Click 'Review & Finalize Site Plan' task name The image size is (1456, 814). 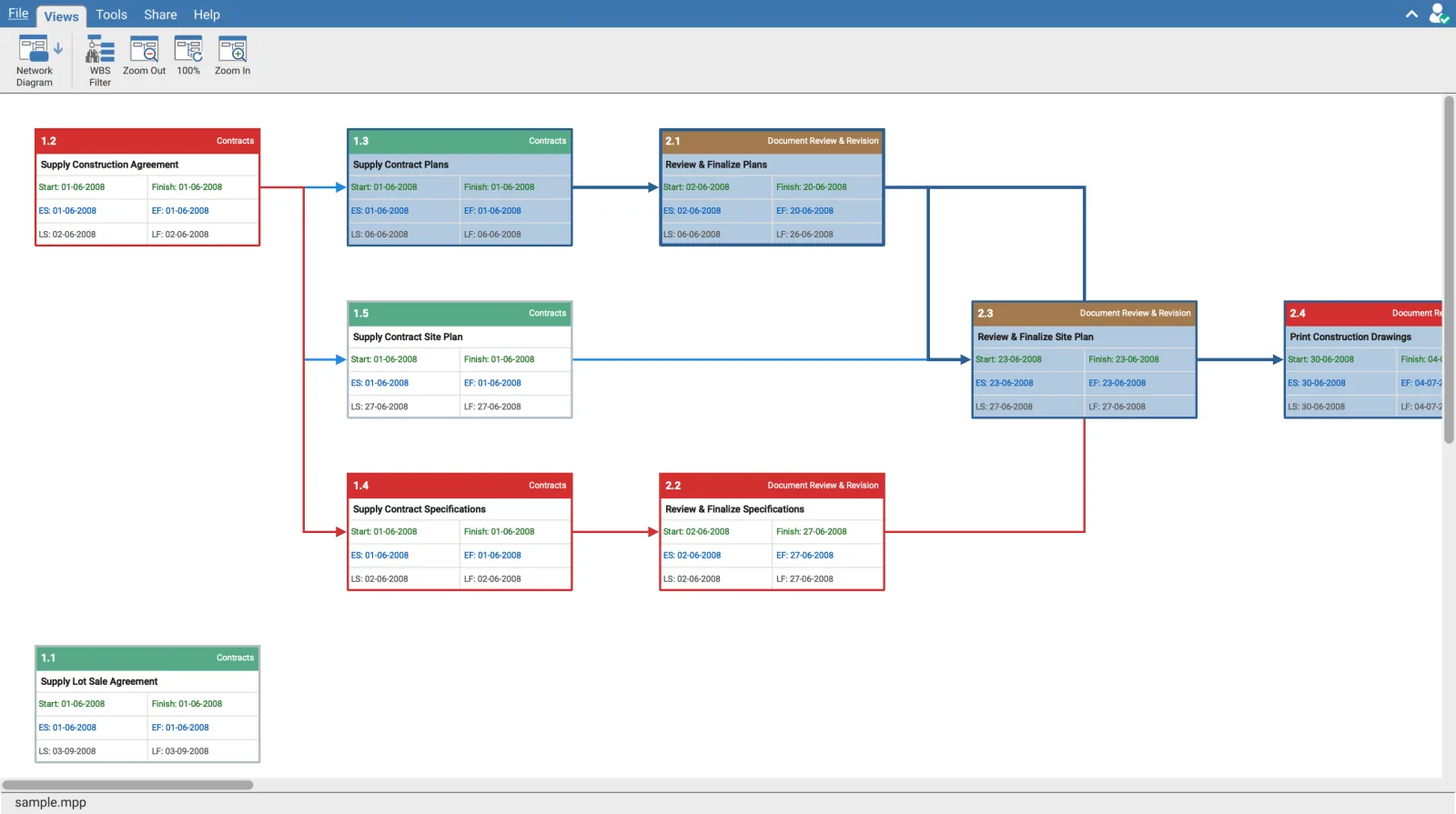point(1036,337)
